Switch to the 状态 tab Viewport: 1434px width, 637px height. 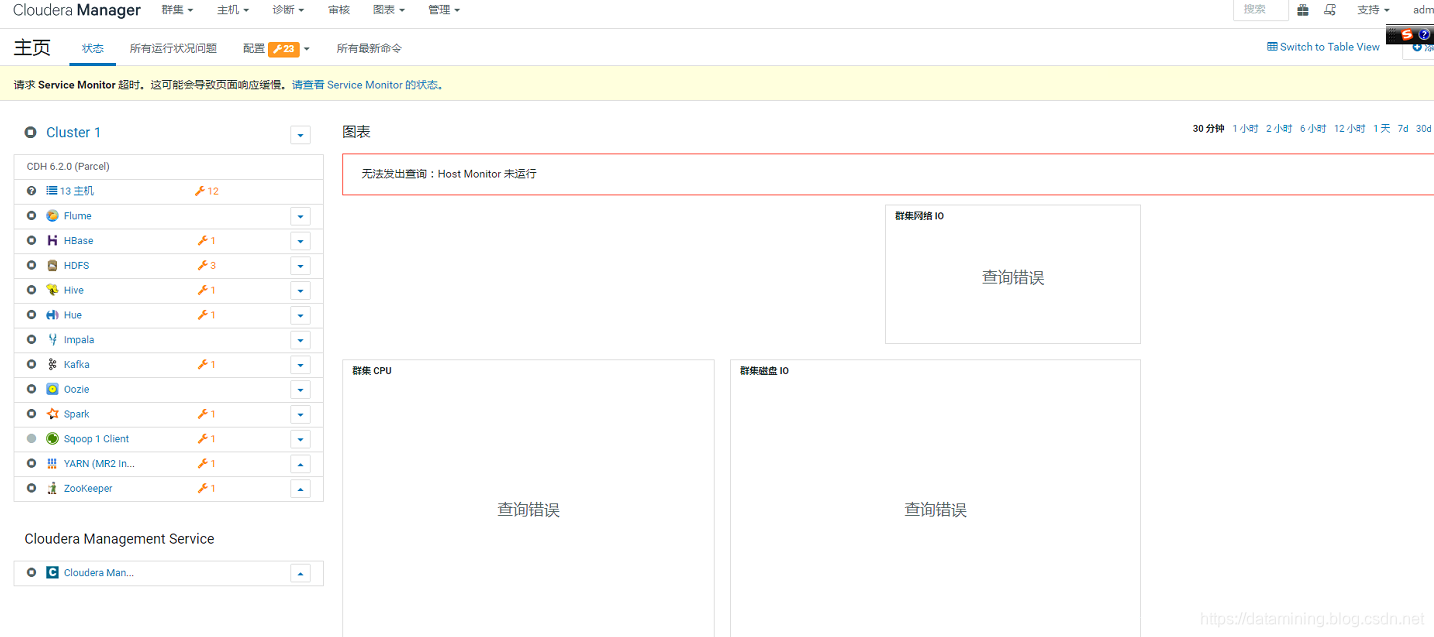click(93, 48)
